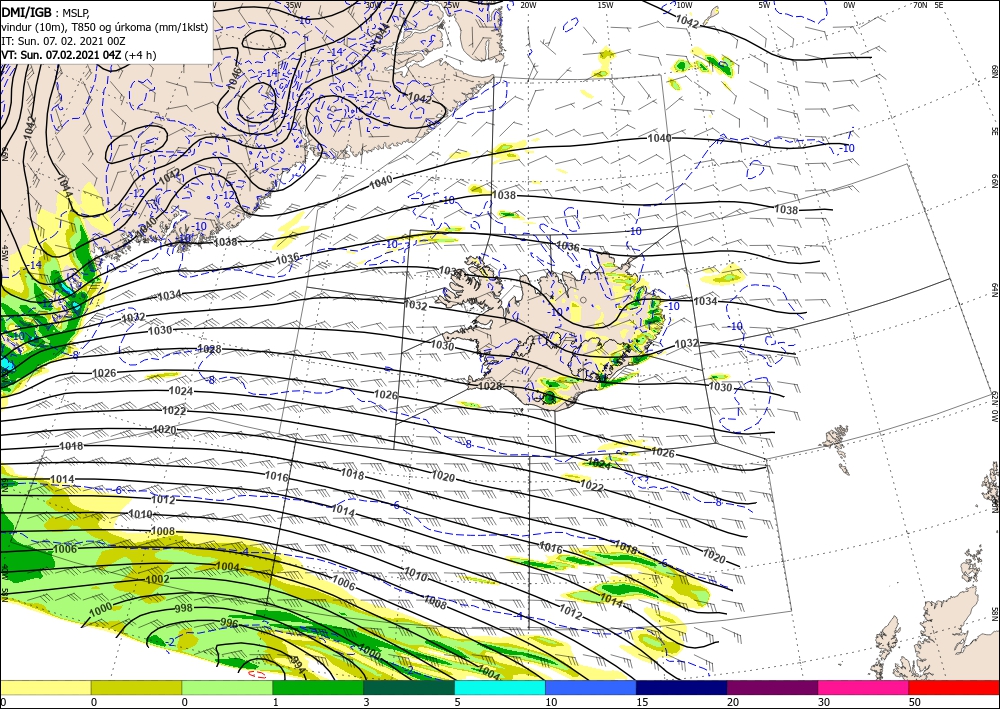Select the medium green legend swatch

pos(318,687)
